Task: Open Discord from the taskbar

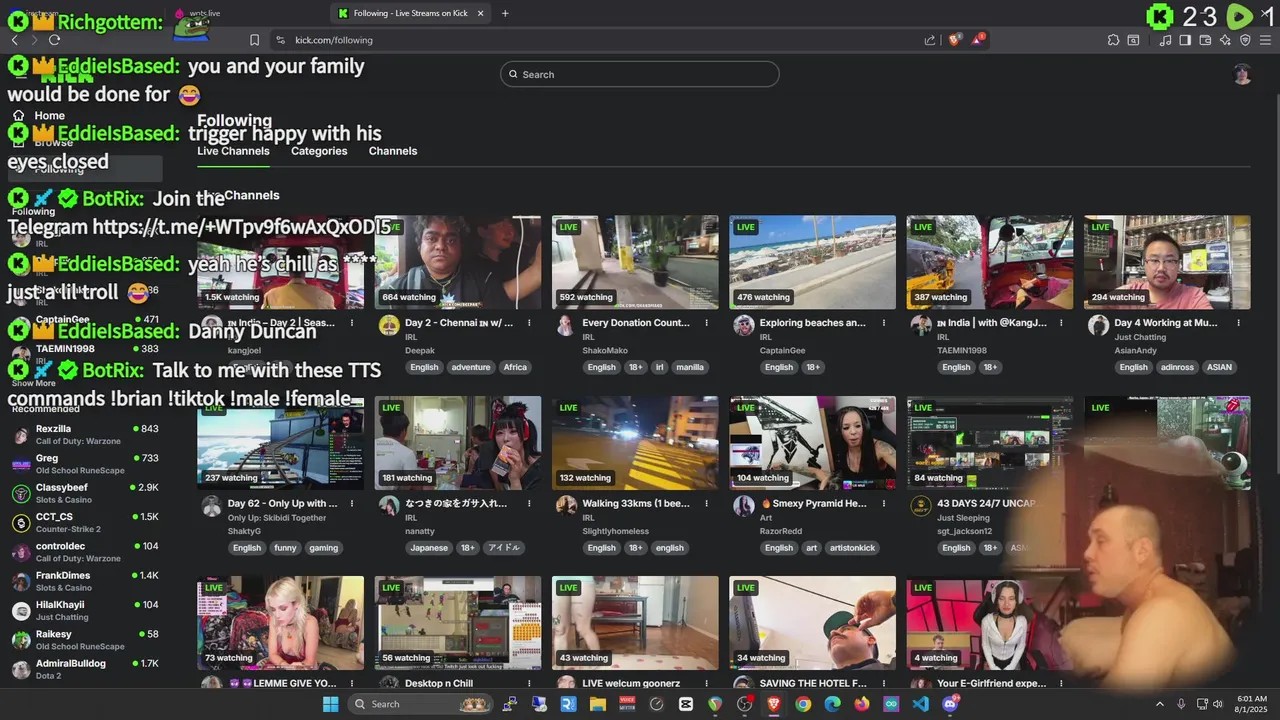Action: [x=950, y=704]
